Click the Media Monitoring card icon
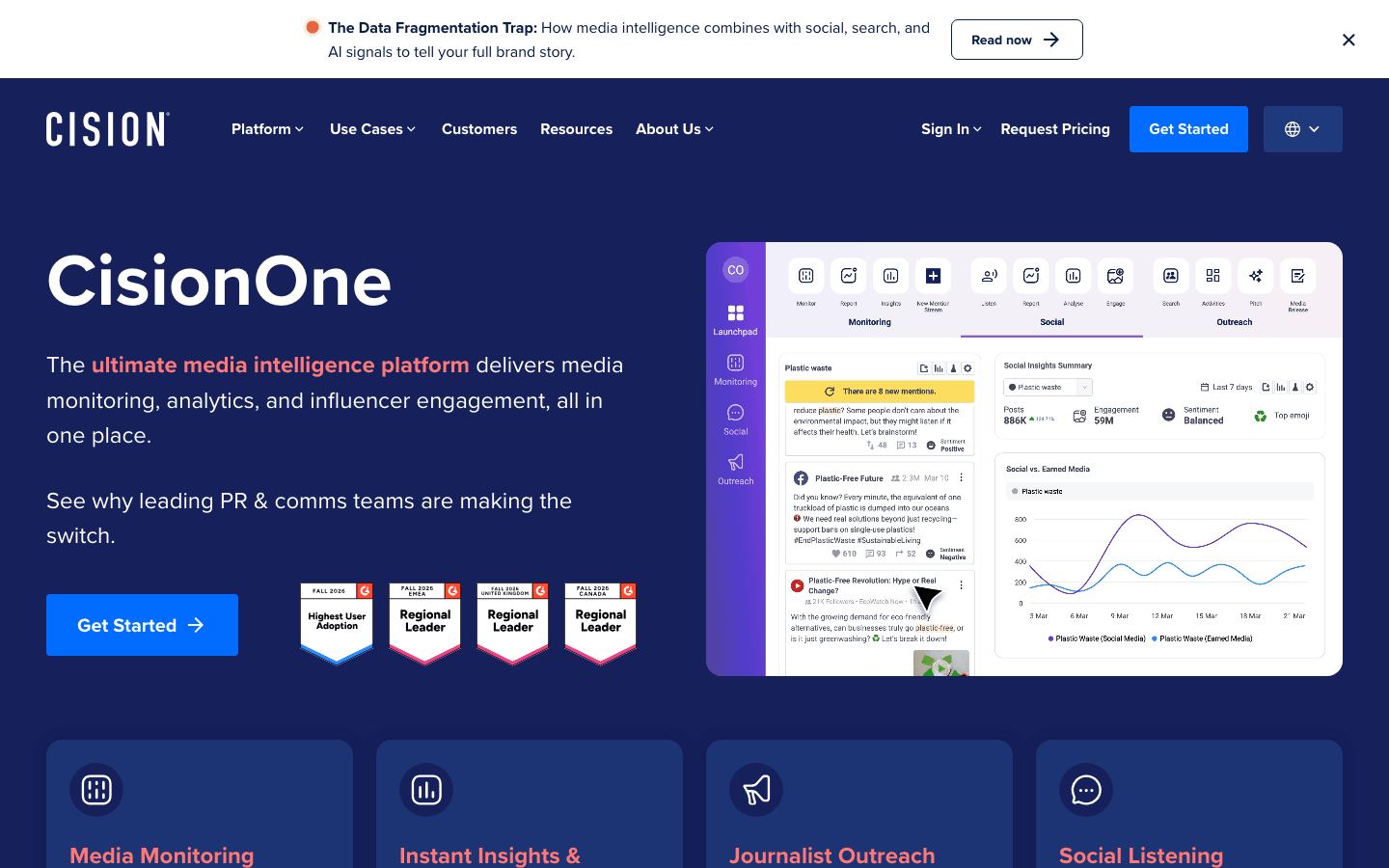 96,790
